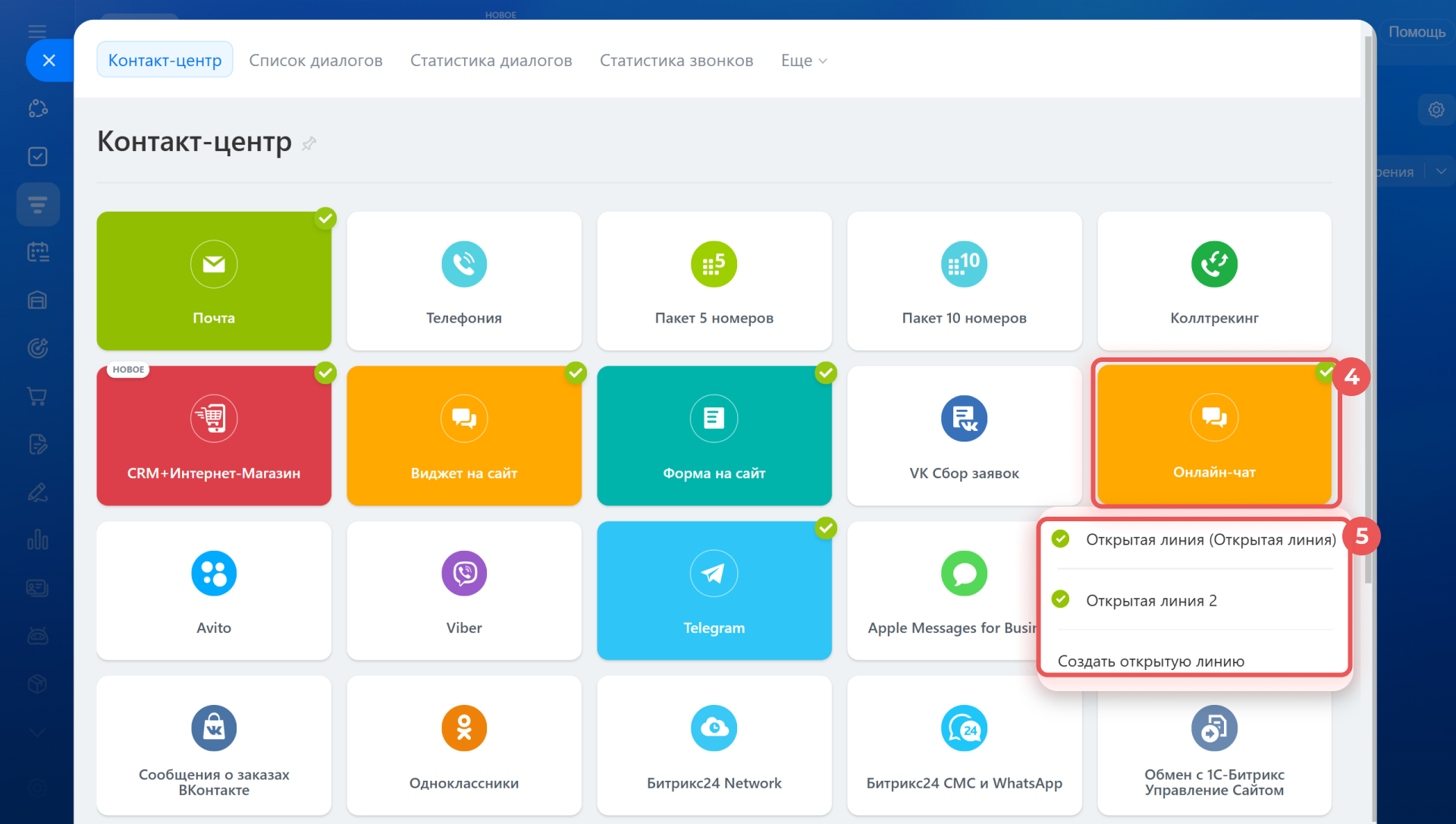
Task: Open the collaboration sync icon in sidebar
Action: (38, 109)
